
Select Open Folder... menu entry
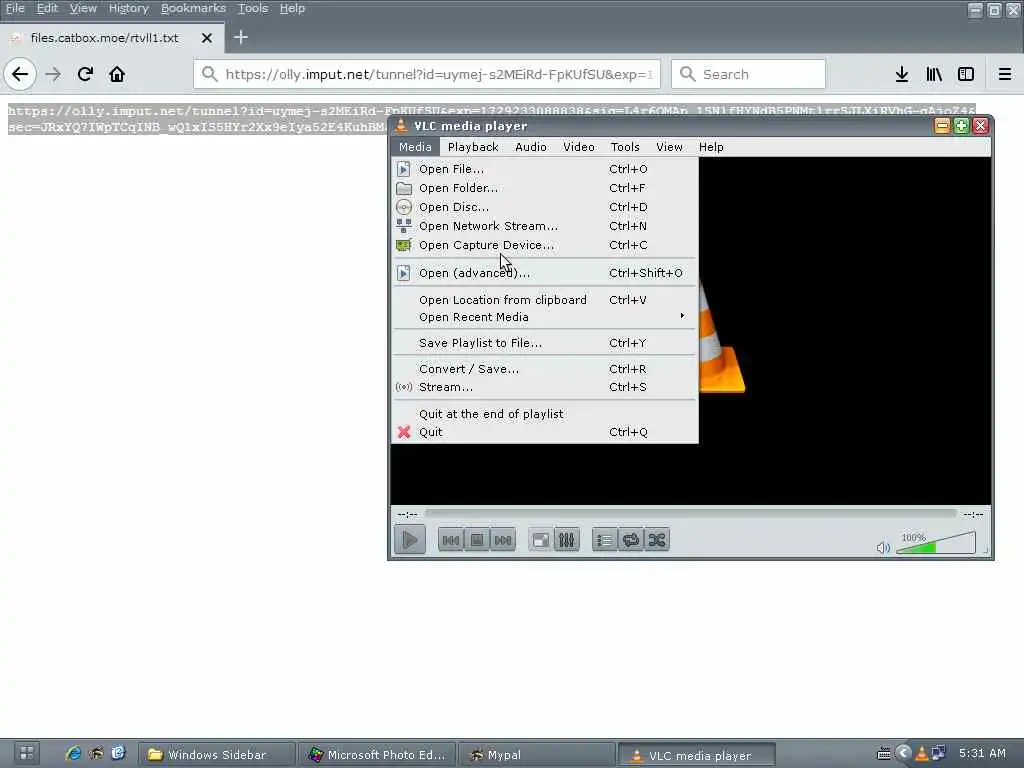(x=545, y=188)
